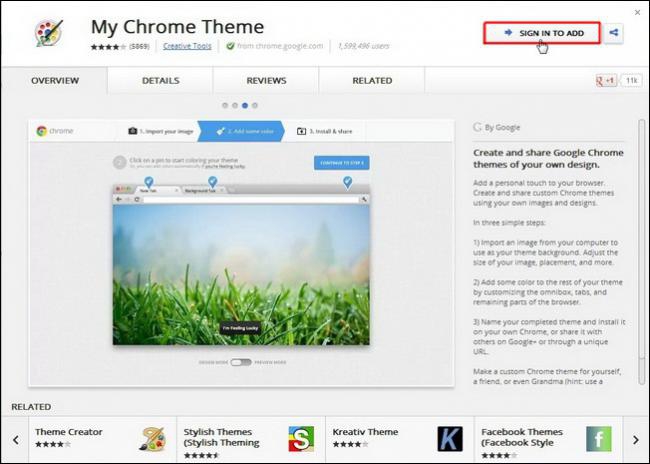Click the 11k +1 count bubble
The image size is (650, 464).
click(631, 80)
